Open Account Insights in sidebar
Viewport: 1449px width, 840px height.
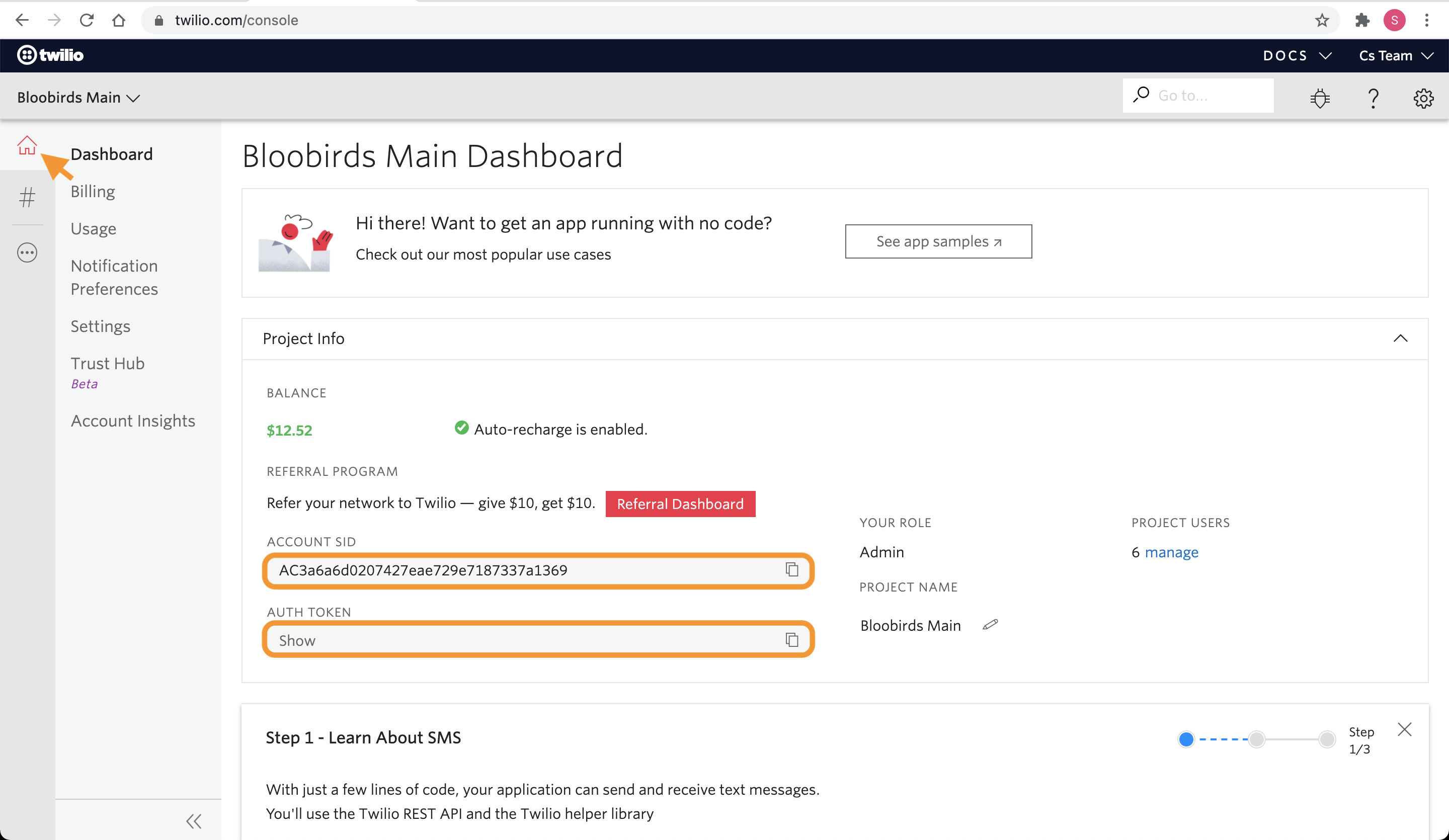coord(133,421)
